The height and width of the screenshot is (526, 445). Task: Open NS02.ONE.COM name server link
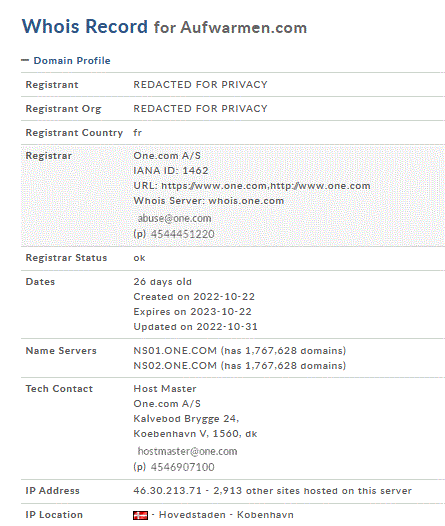175,366
